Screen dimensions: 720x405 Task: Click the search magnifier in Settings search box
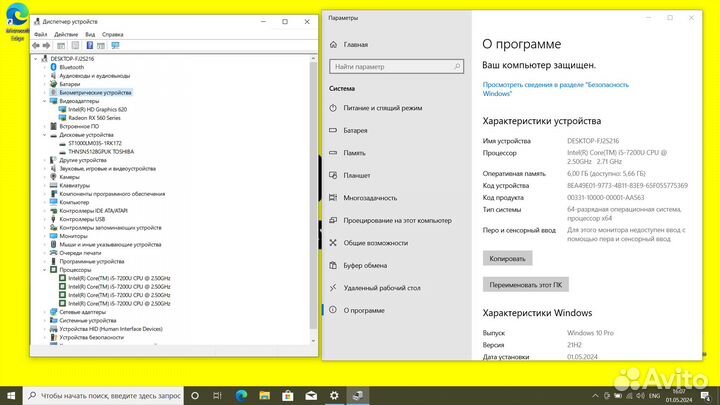click(457, 67)
